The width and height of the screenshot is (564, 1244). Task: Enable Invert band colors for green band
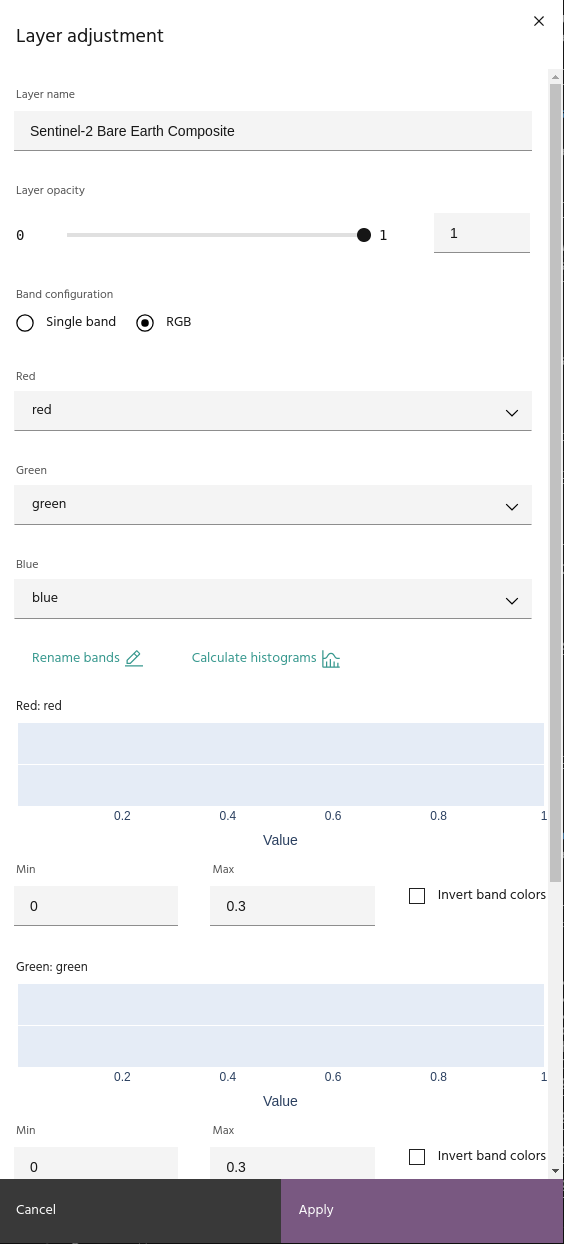coord(417,1157)
